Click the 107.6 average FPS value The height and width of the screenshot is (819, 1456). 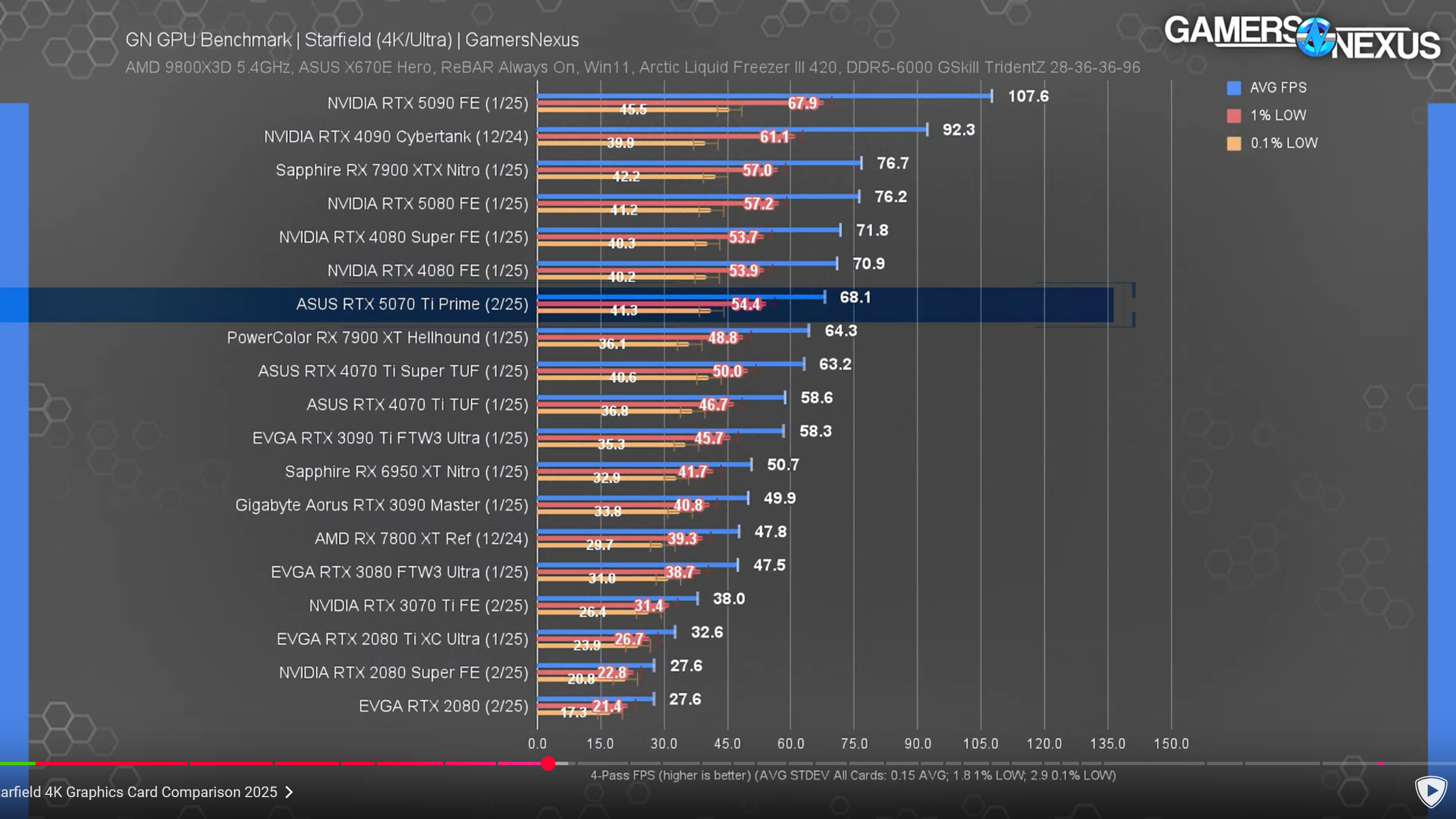(x=1028, y=96)
